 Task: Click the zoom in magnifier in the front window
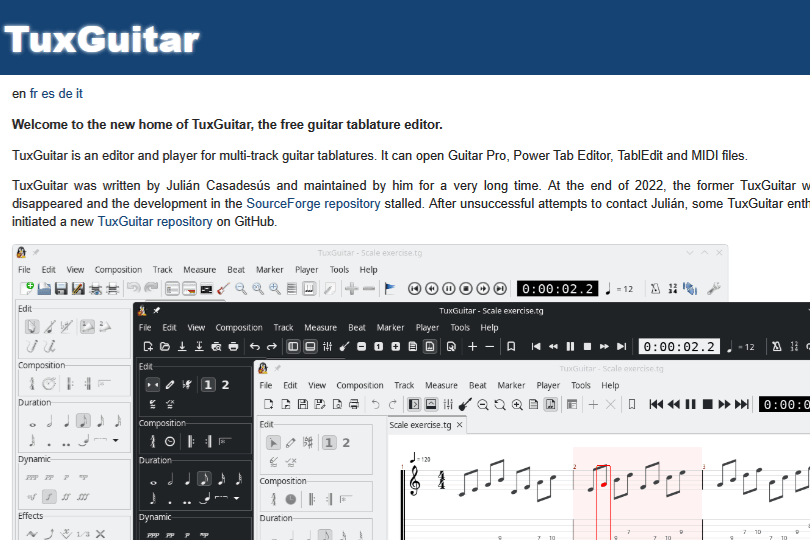(x=517, y=404)
